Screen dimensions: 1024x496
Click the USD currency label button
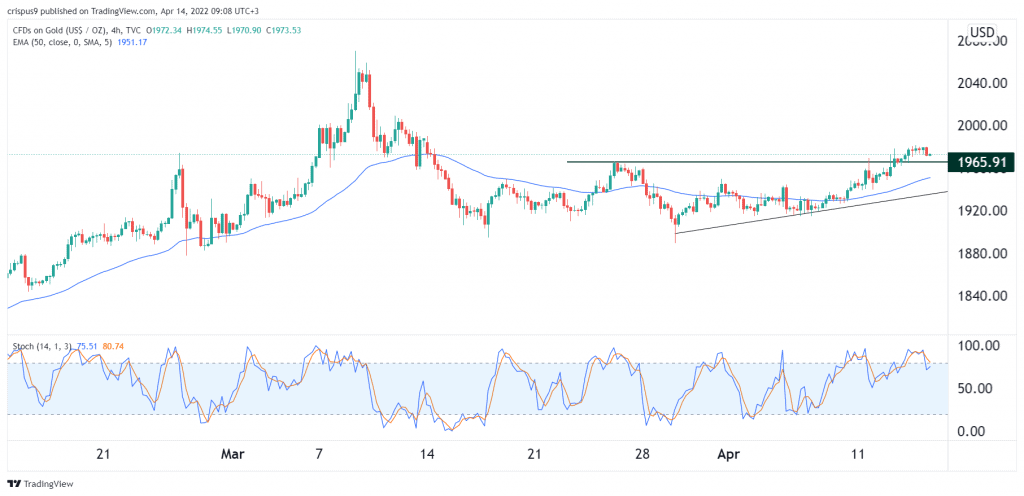click(982, 33)
